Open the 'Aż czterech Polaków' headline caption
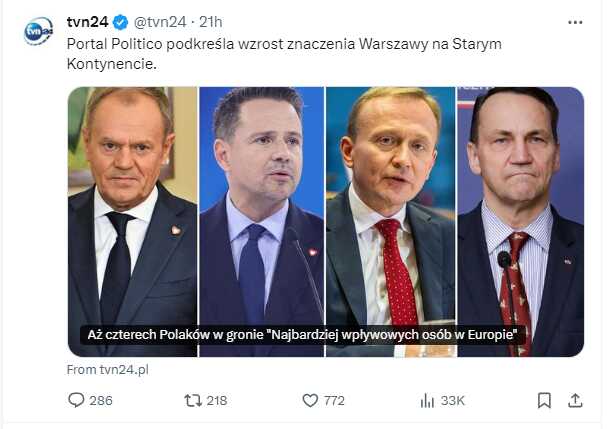Screen dimensions: 615x429 (x=302, y=335)
